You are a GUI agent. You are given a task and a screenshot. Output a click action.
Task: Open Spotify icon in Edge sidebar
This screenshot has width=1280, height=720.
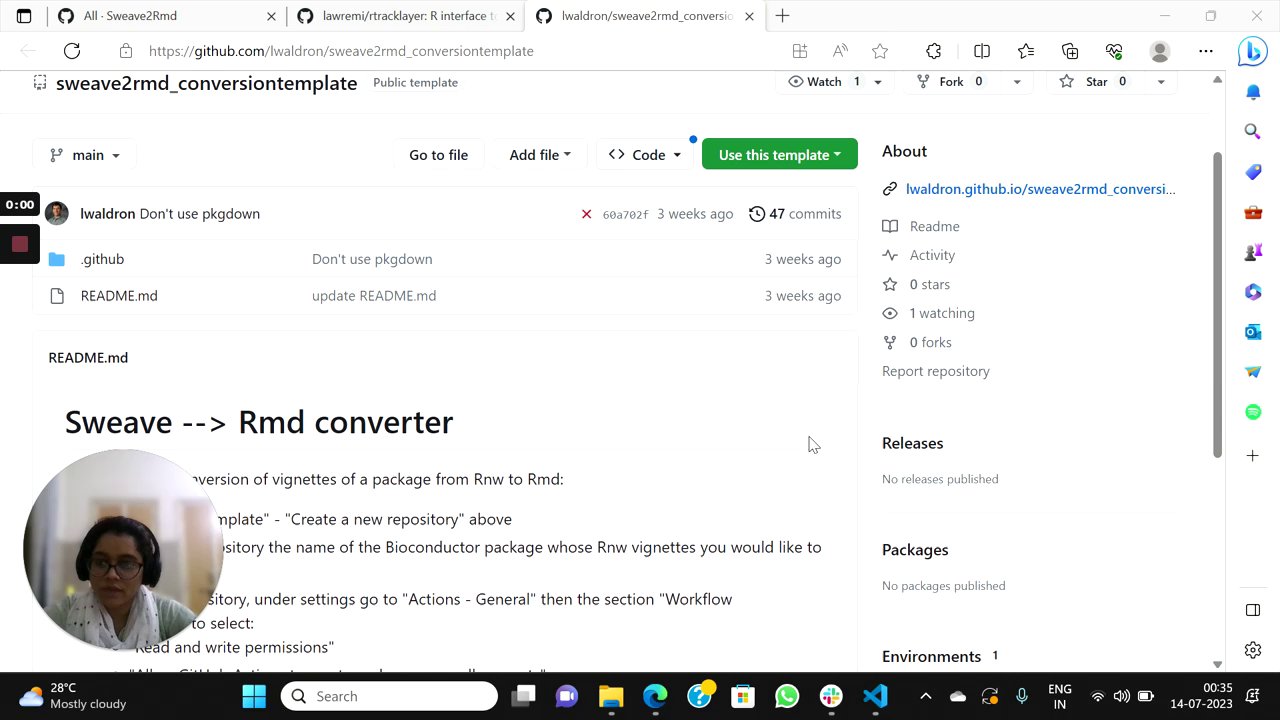coord(1253,412)
